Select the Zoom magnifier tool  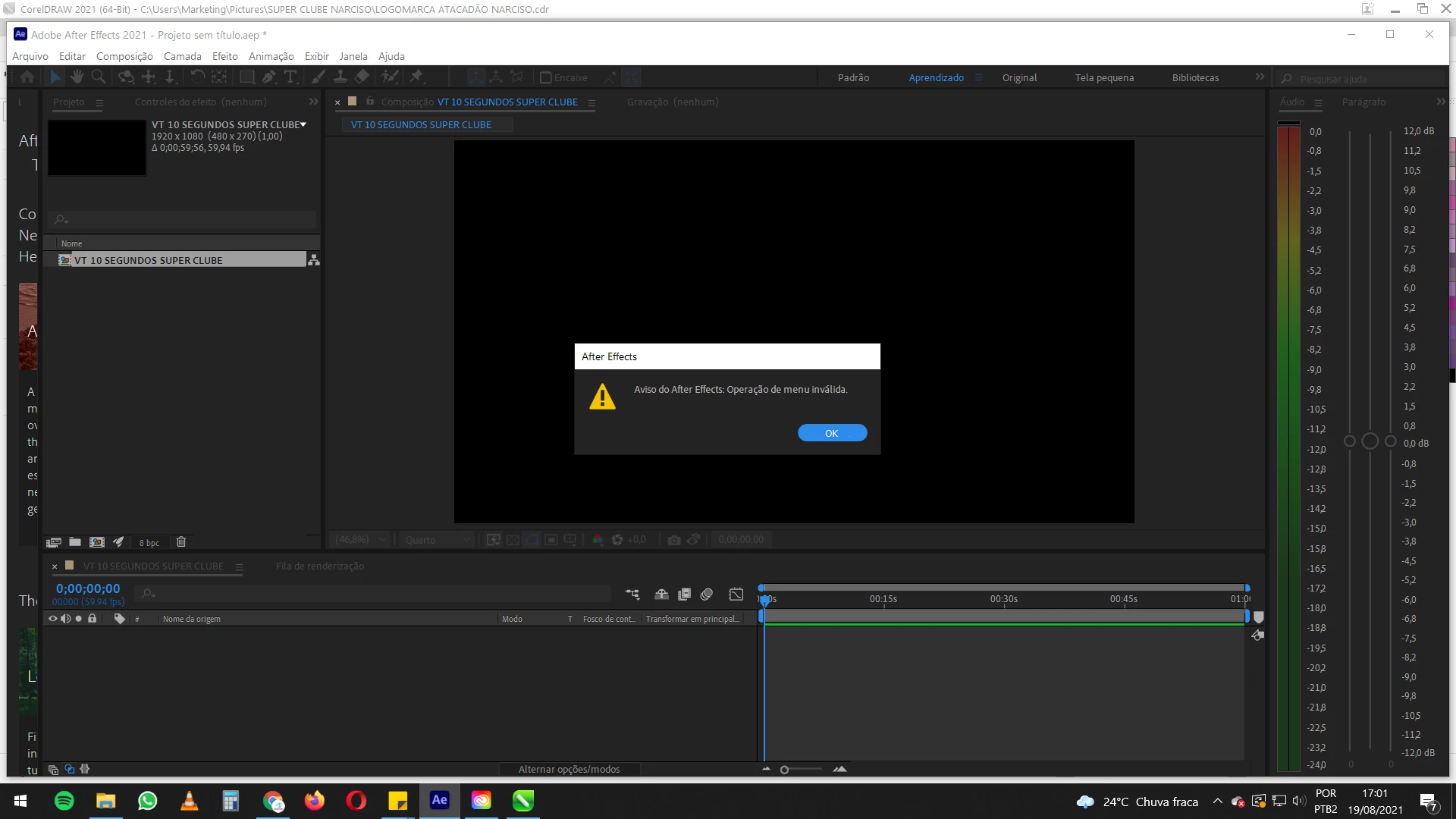(x=98, y=77)
